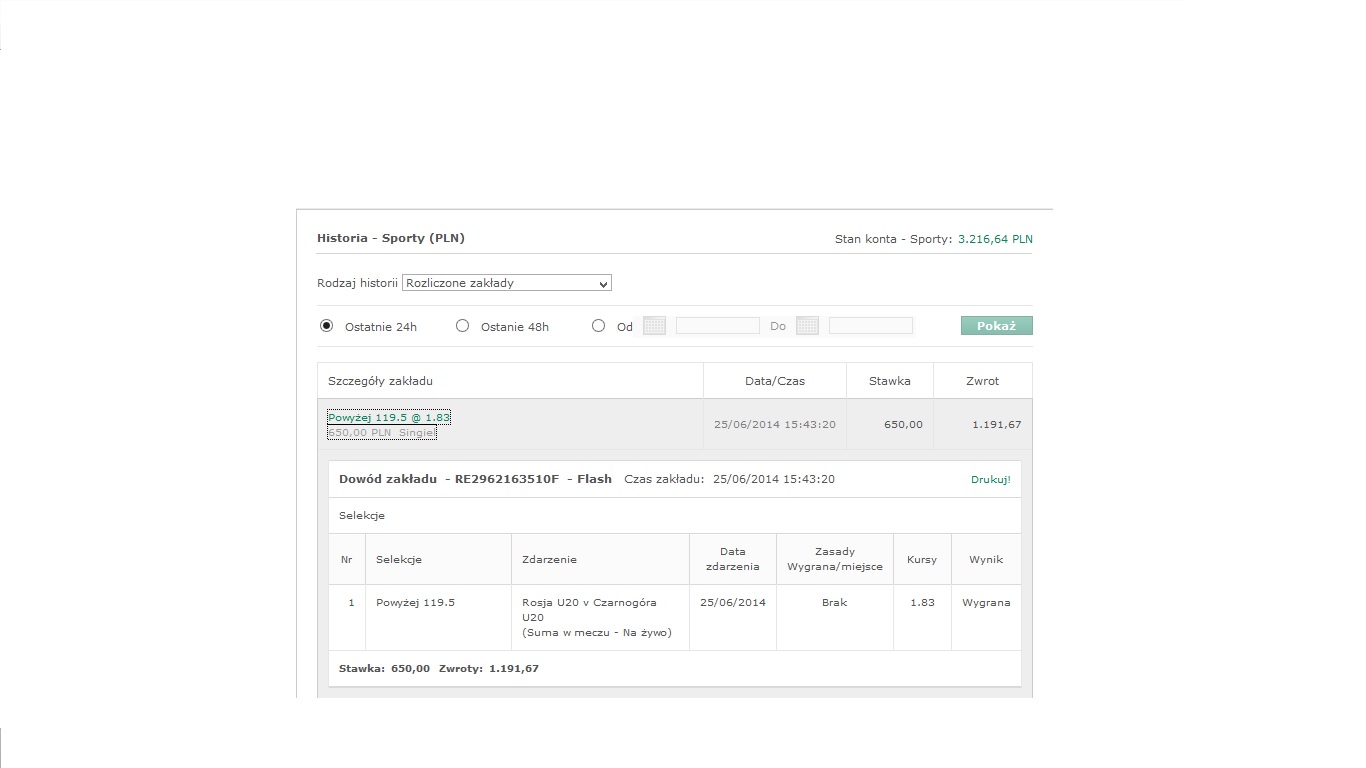Open the Powyżej 119.5 @ 1.83 bet link

coord(389,417)
